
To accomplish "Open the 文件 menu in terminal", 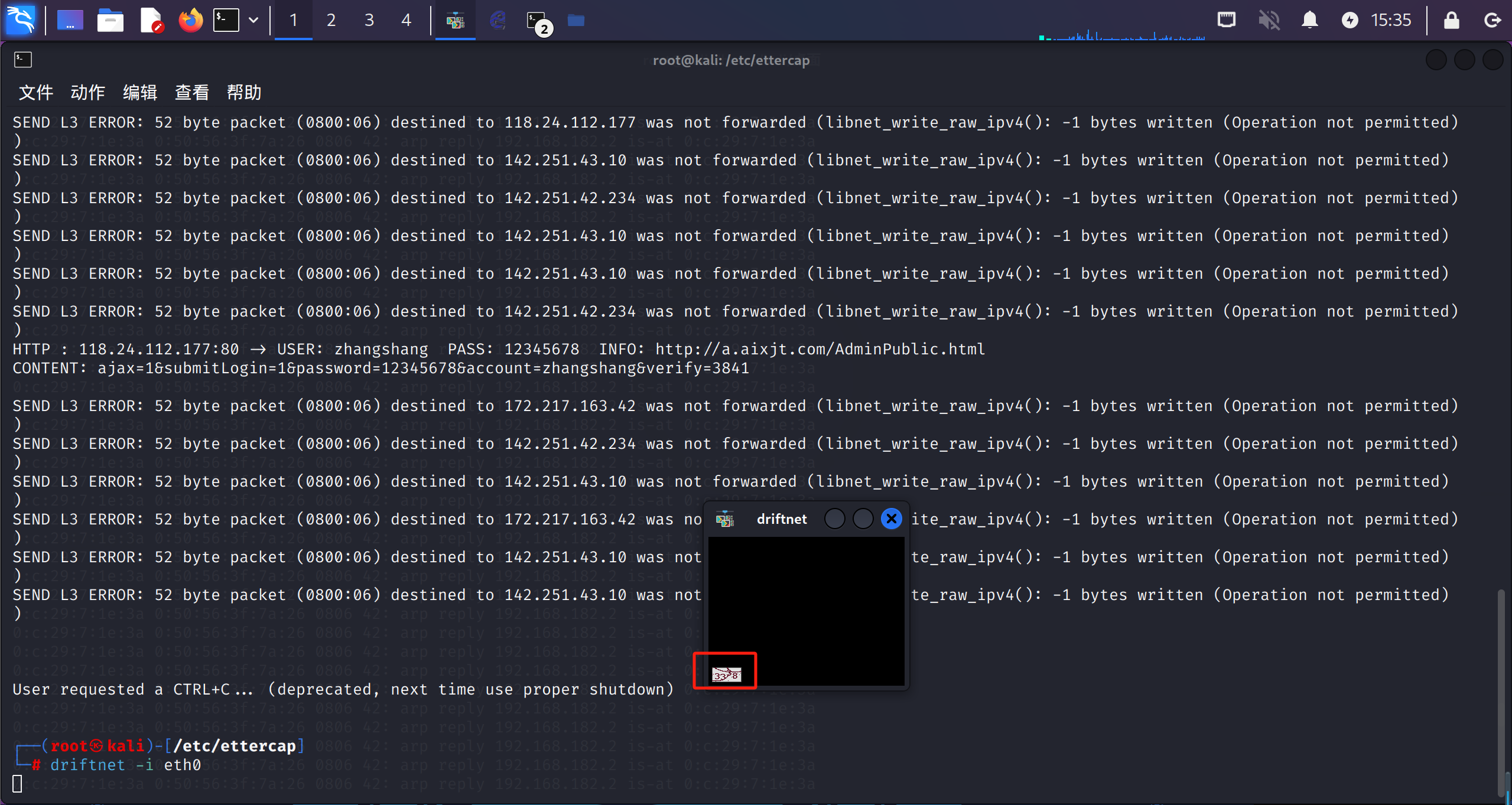I will (x=35, y=92).
